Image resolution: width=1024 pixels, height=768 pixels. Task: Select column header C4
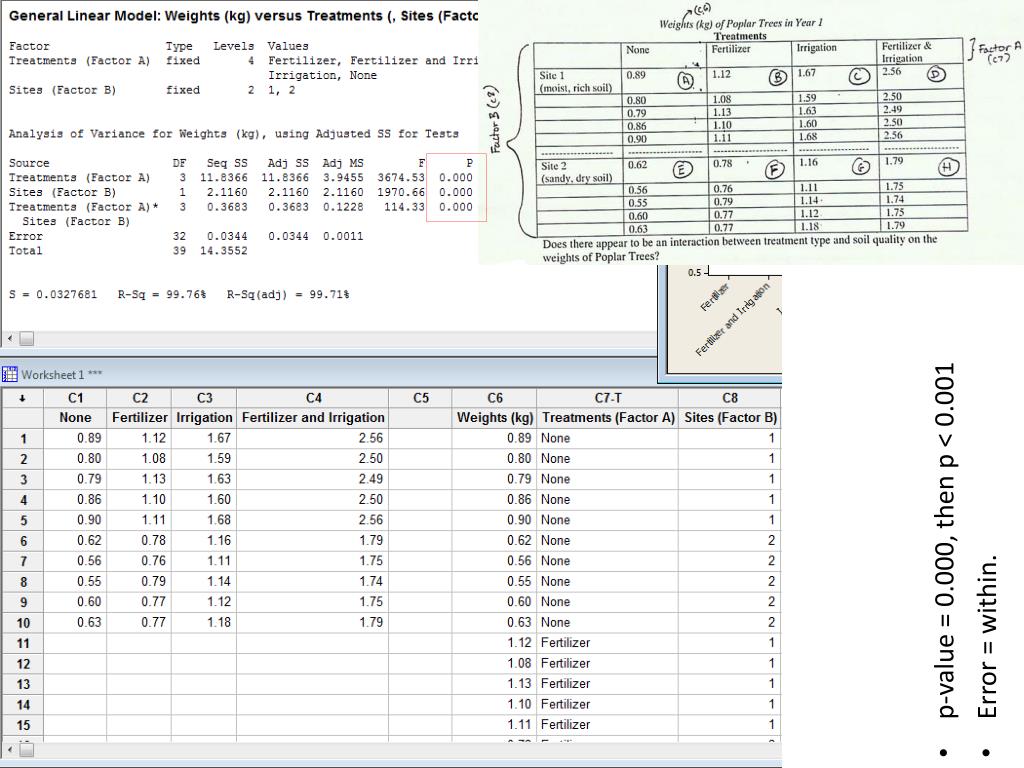coord(313,398)
